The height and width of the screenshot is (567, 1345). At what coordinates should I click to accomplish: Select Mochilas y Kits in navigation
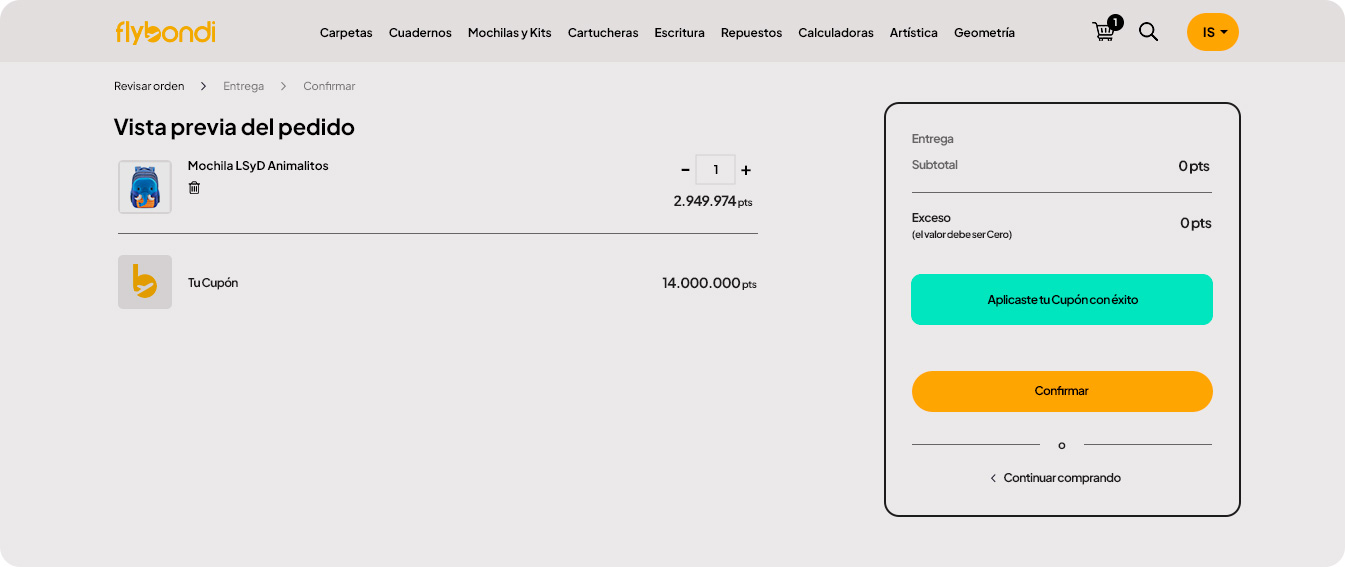509,33
